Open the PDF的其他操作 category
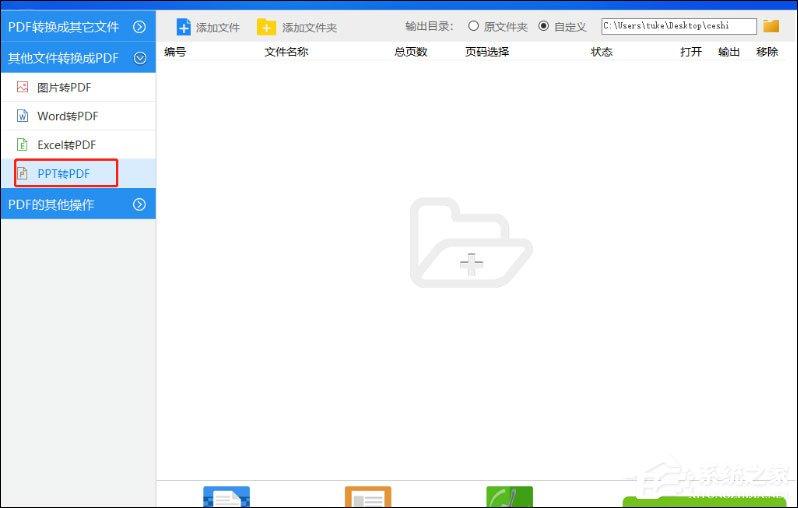 tap(78, 204)
